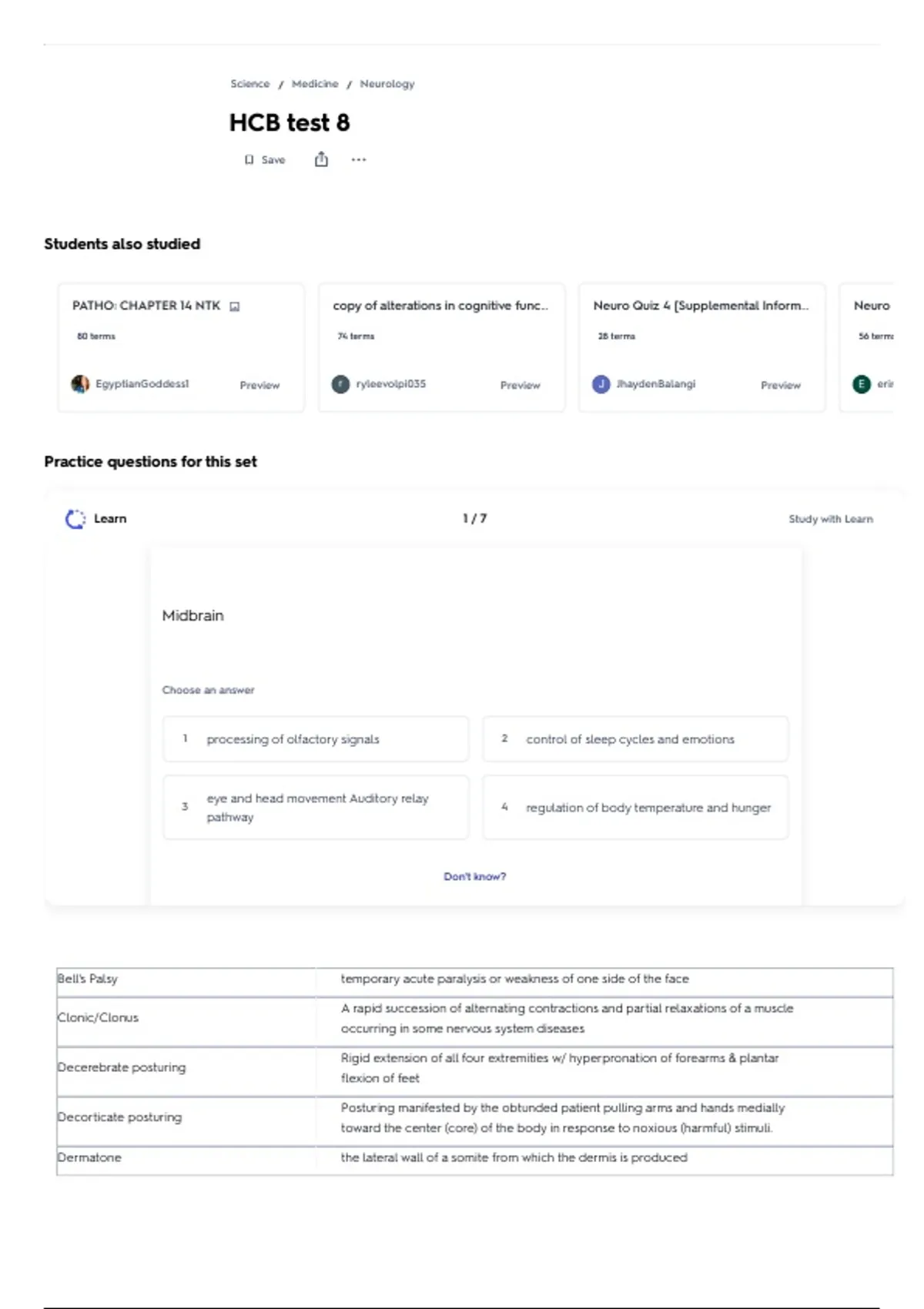Open the three-dots more options menu
This screenshot has height=1309, width=924.
(x=359, y=160)
